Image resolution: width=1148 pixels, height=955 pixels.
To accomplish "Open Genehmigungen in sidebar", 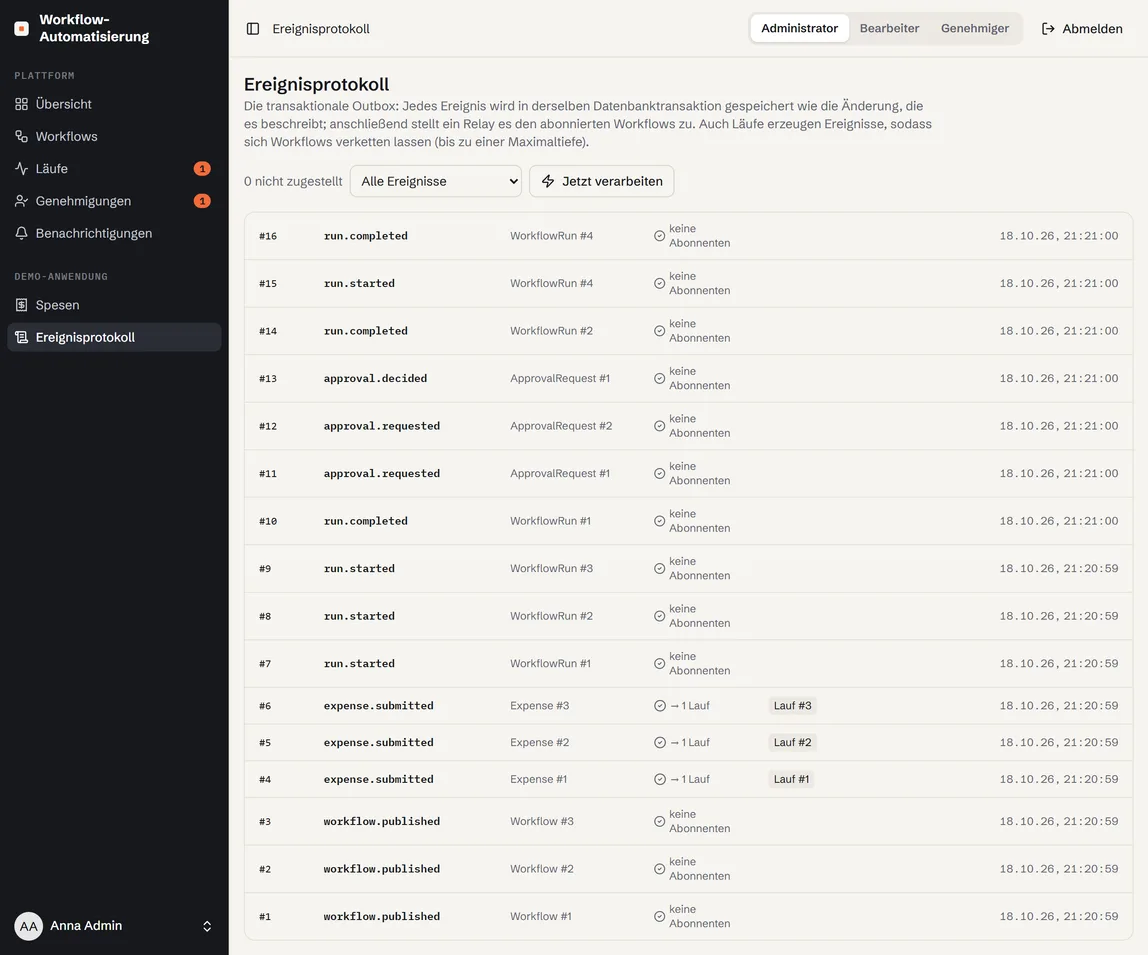I will (114, 201).
